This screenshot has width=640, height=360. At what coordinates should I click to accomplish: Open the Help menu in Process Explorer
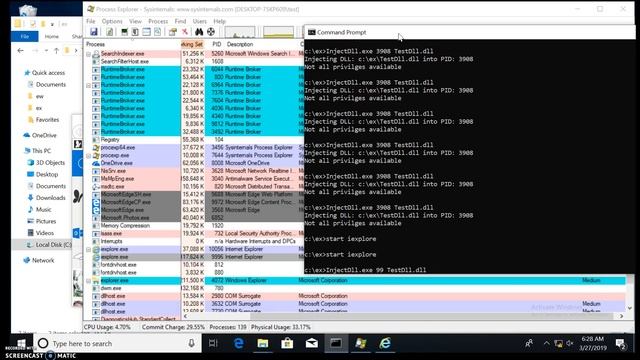point(220,21)
